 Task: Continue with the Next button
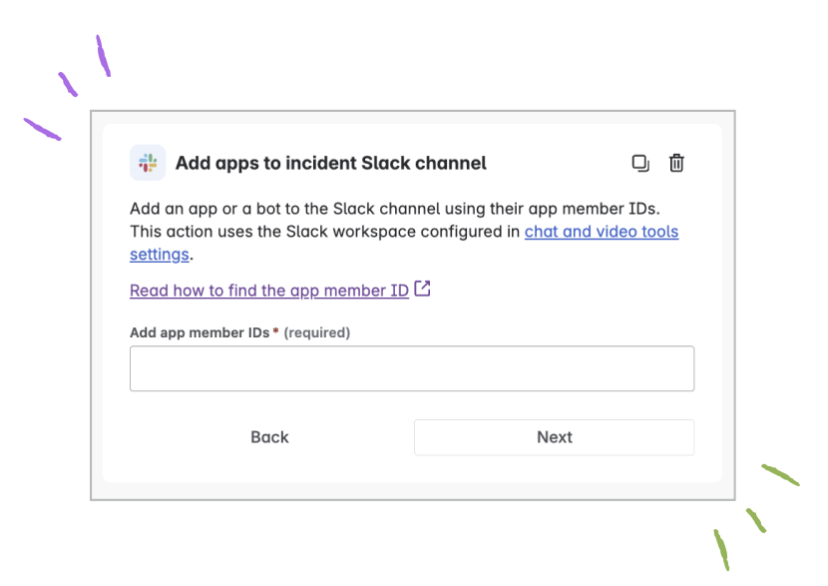tap(554, 437)
